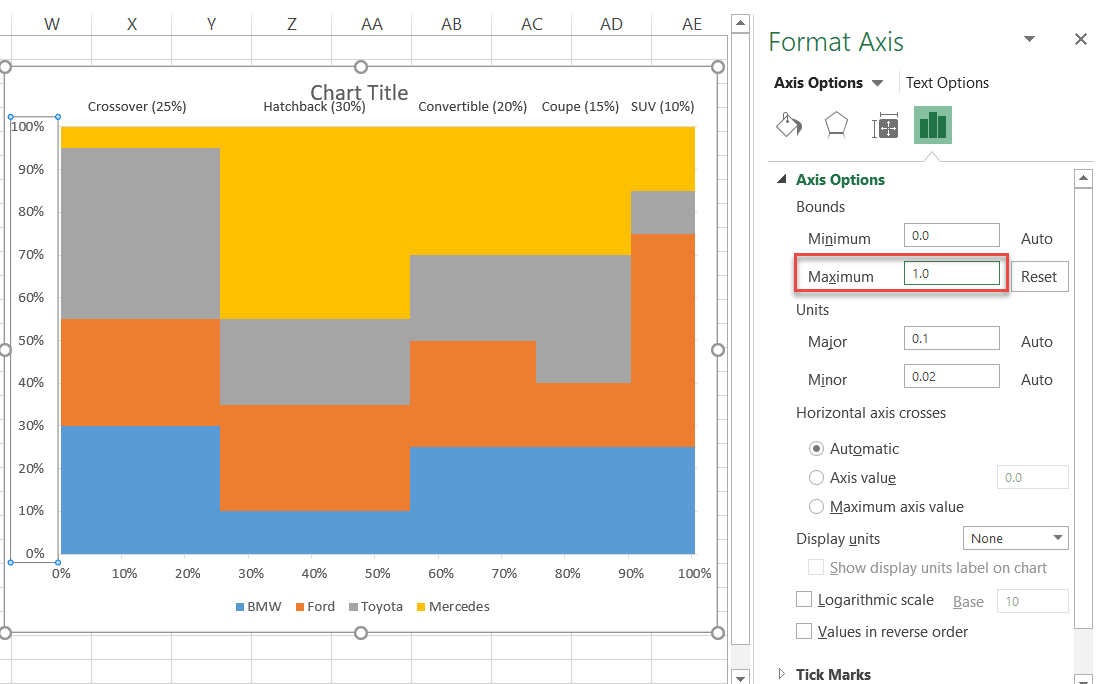The image size is (1108, 684).
Task: Click worksheet vertical scrollbar up arrow
Action: pos(740,23)
